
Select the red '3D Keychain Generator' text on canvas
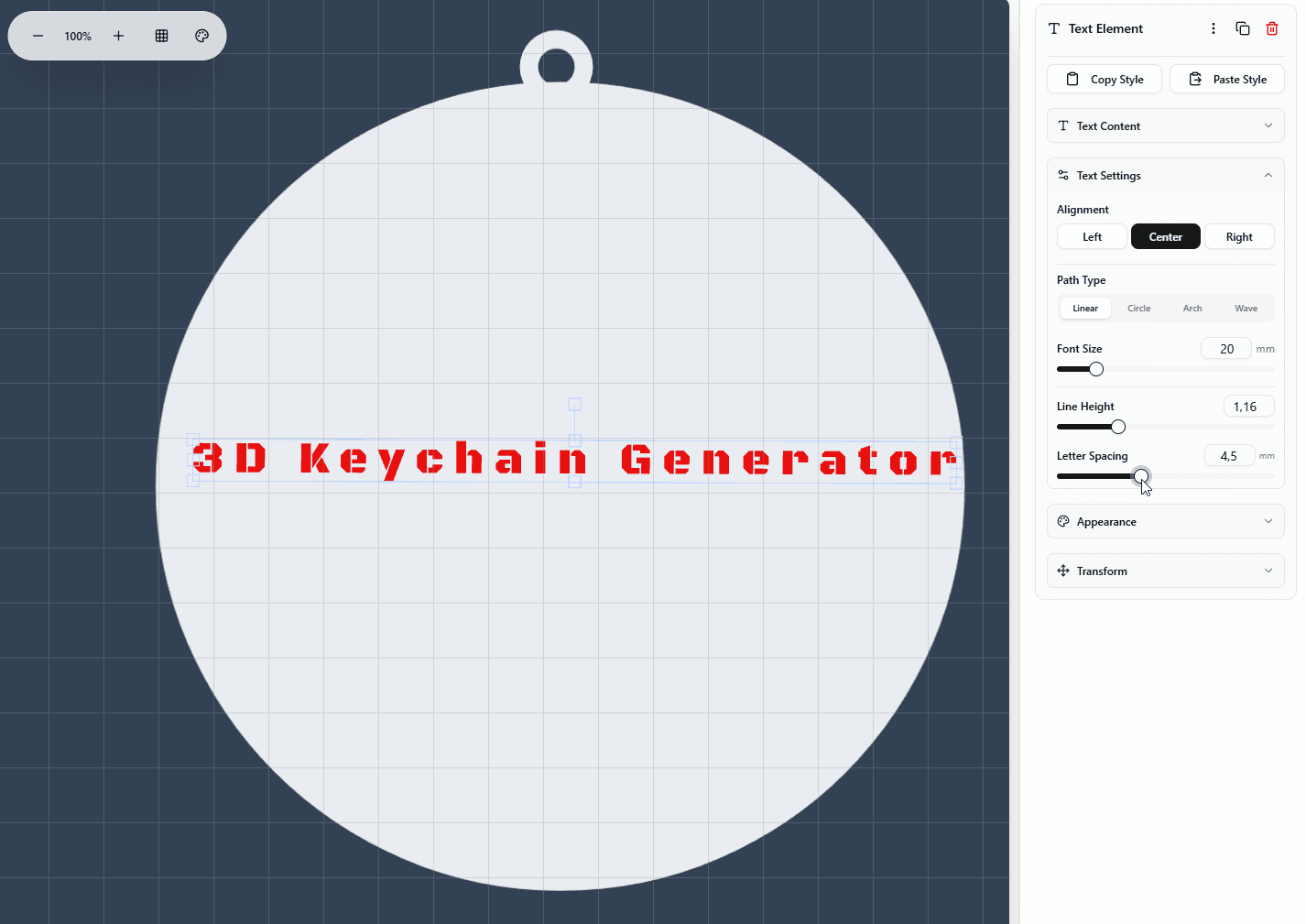click(575, 460)
